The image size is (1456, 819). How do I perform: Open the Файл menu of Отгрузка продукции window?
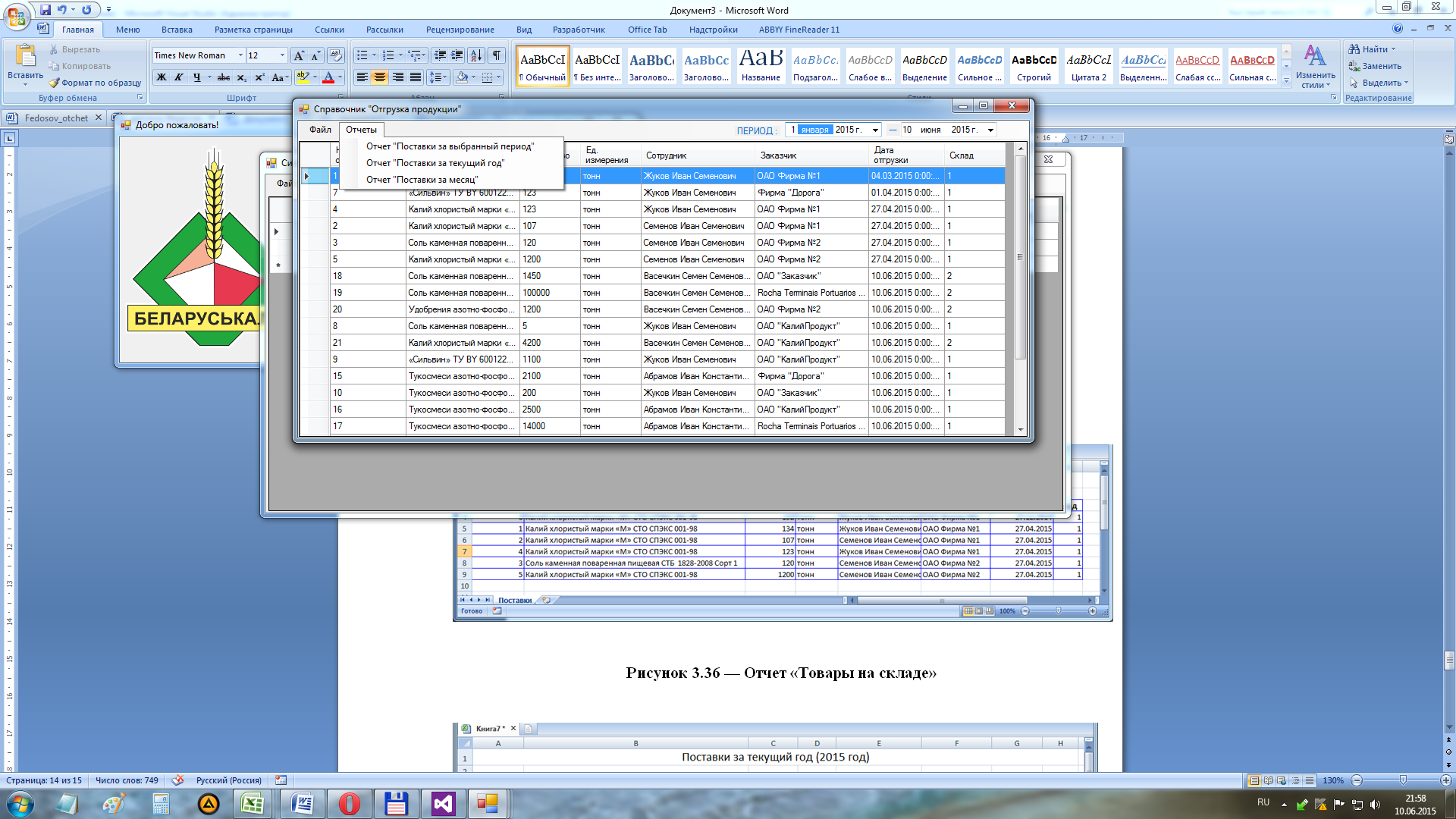319,130
